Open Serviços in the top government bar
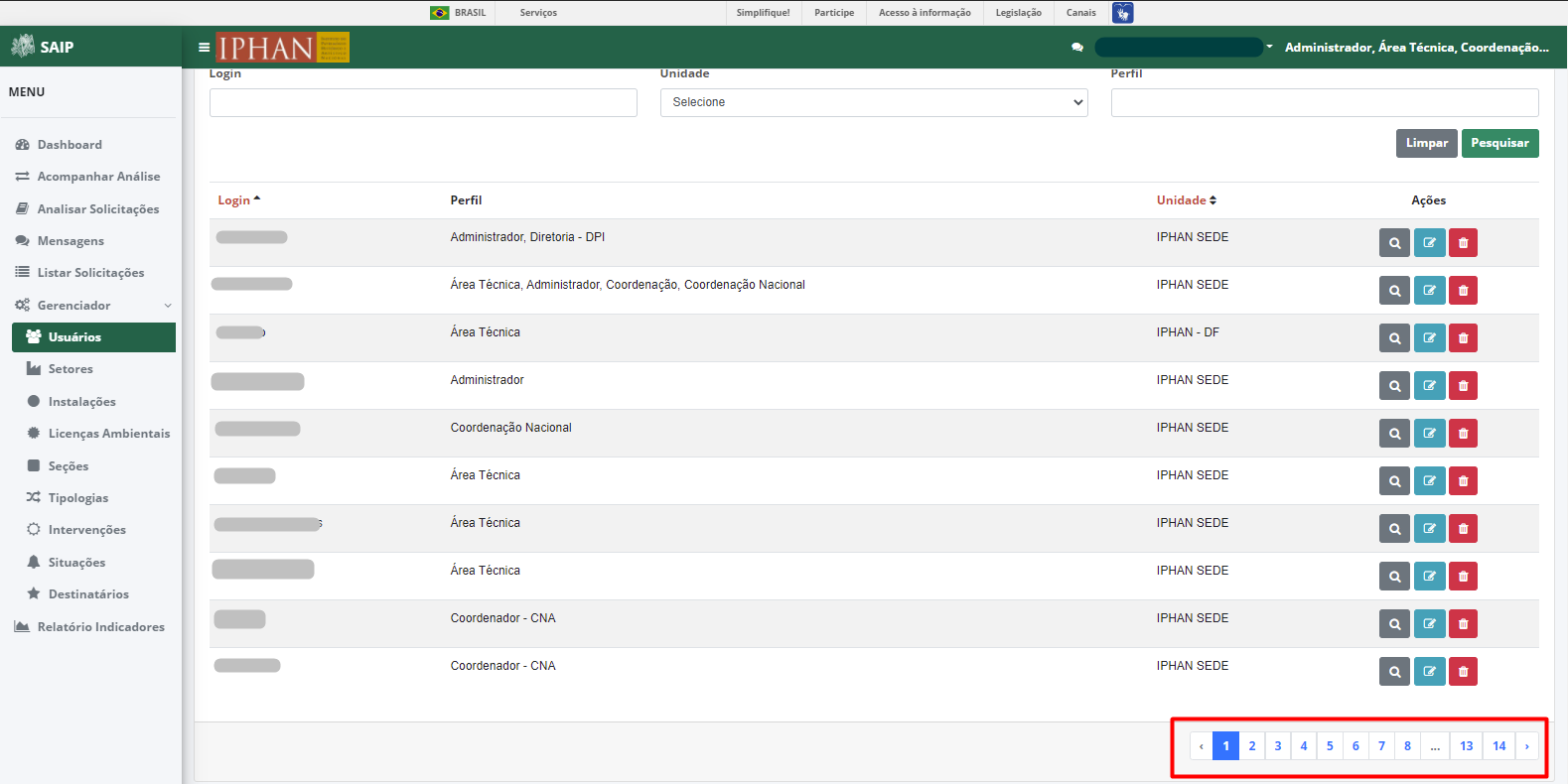Image resolution: width=1568 pixels, height=784 pixels. click(538, 13)
